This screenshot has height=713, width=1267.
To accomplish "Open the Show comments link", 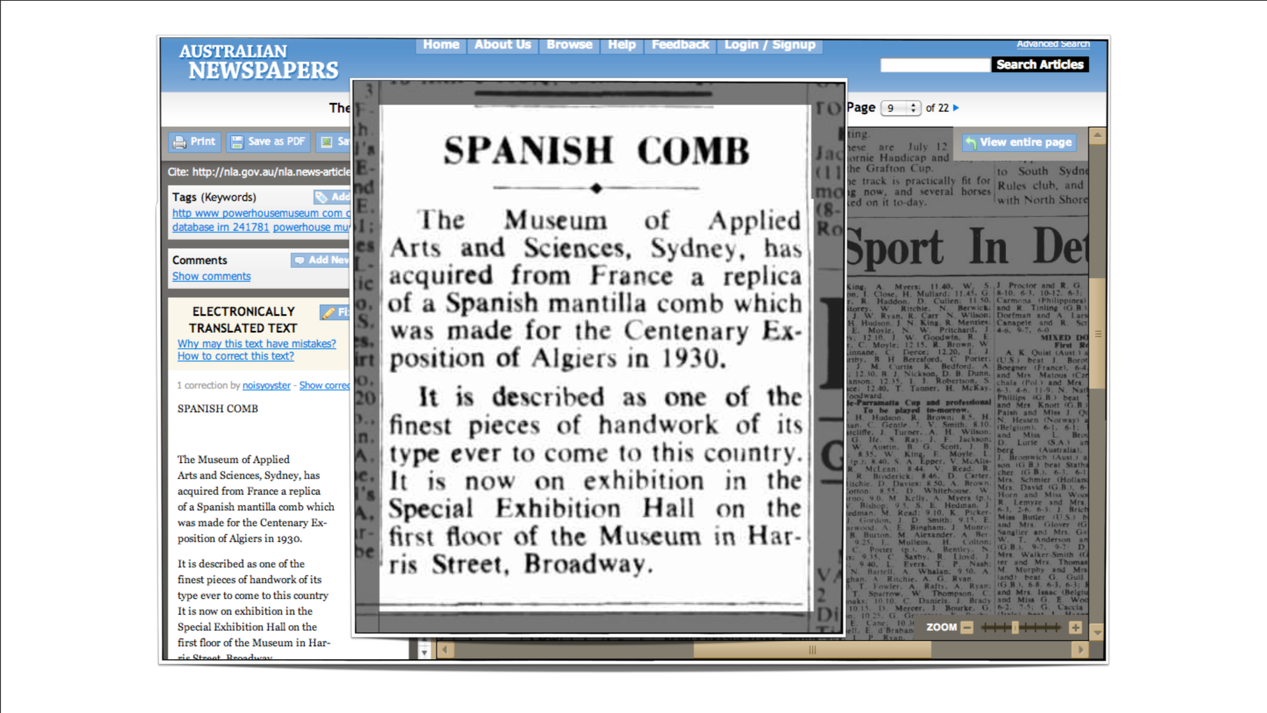I will 211,277.
